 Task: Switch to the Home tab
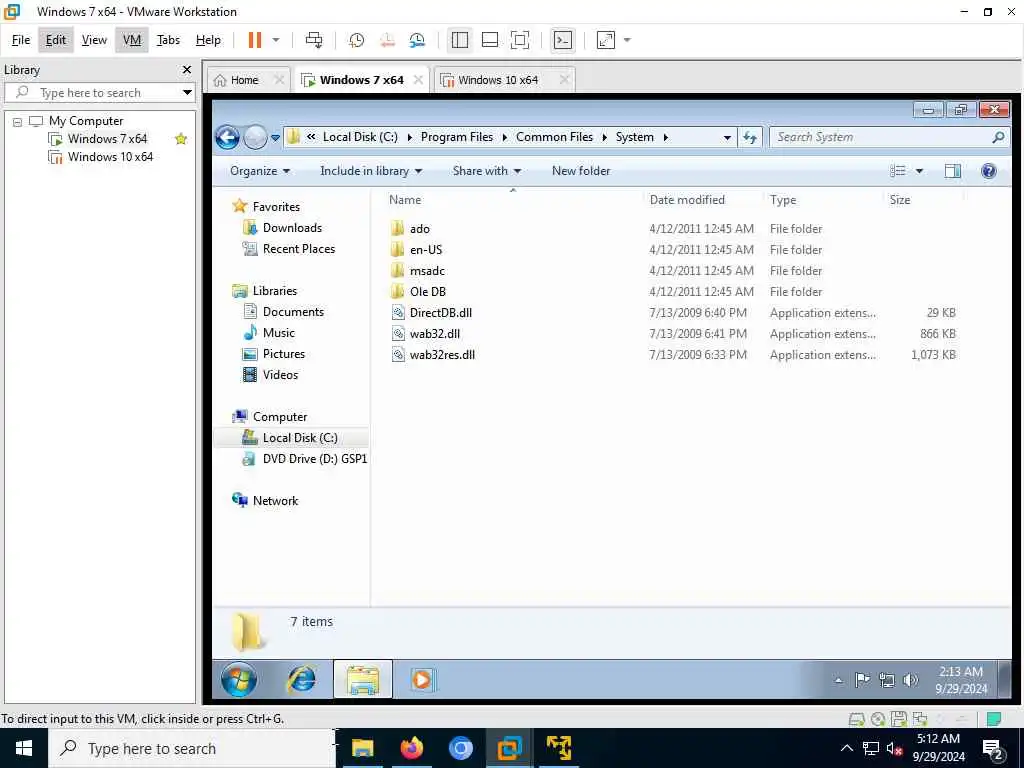[x=244, y=80]
